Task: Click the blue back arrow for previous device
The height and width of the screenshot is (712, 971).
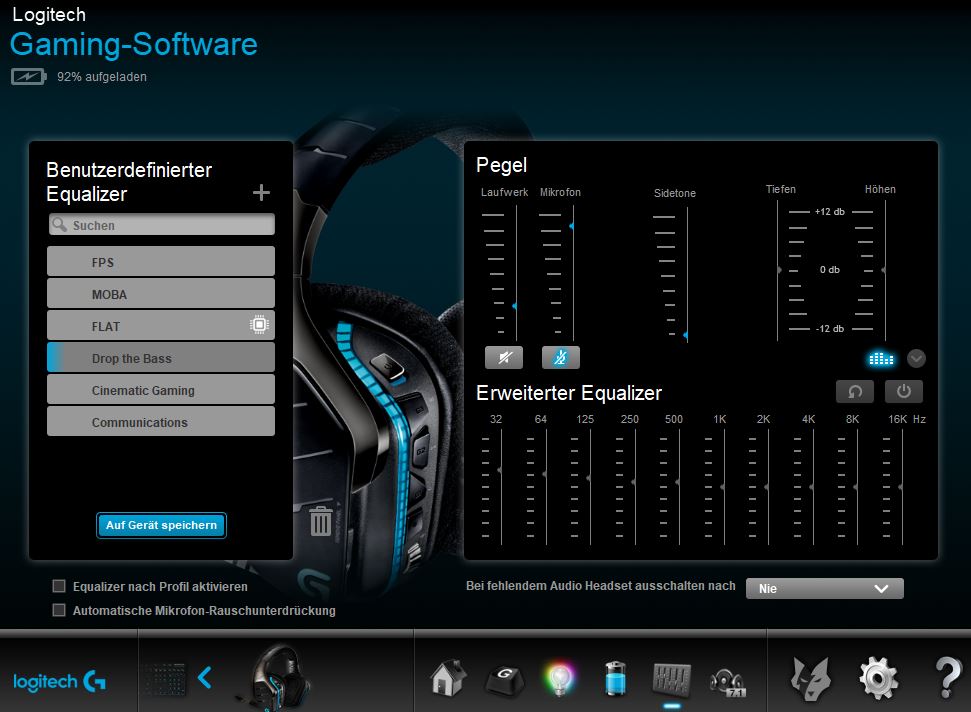Action: tap(204, 678)
